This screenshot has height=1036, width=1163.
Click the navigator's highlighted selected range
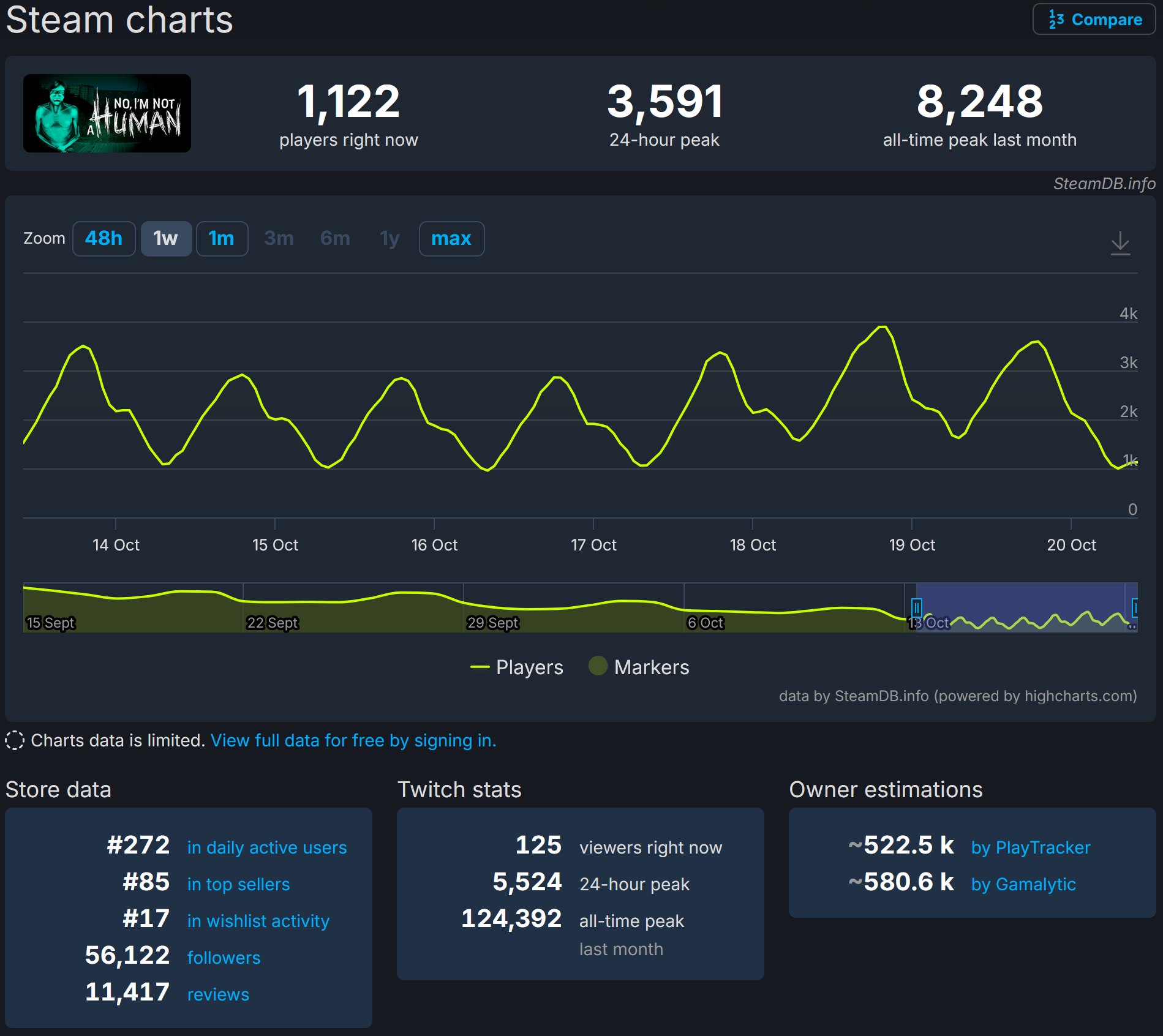[1026, 607]
